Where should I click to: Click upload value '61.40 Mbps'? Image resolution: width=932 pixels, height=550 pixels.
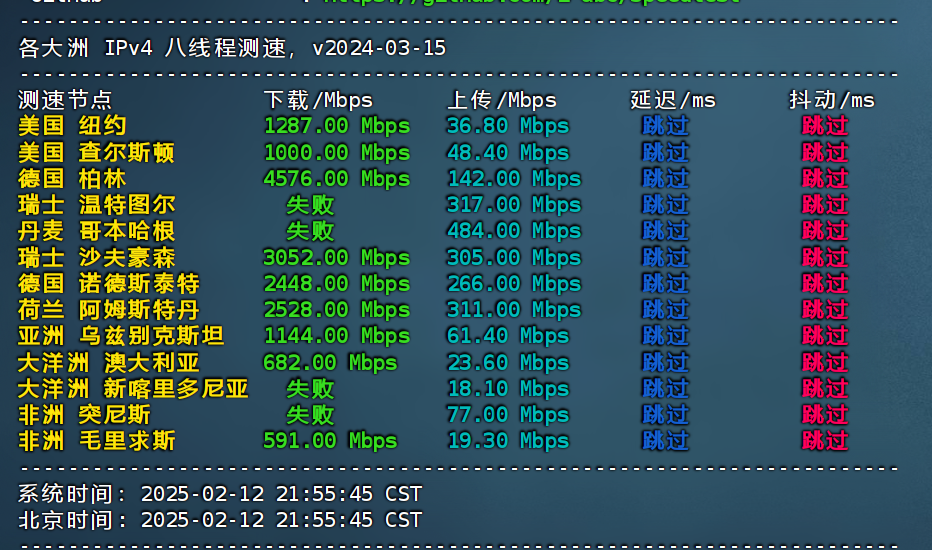[508, 336]
